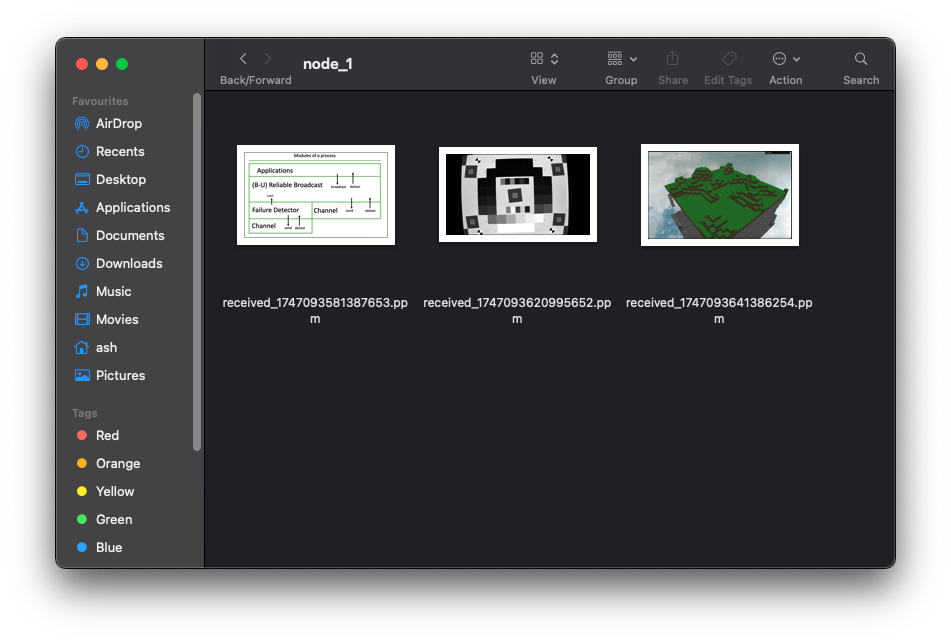Open the Applications folder in sidebar
Screen dimensions: 951x642
click(x=133, y=207)
